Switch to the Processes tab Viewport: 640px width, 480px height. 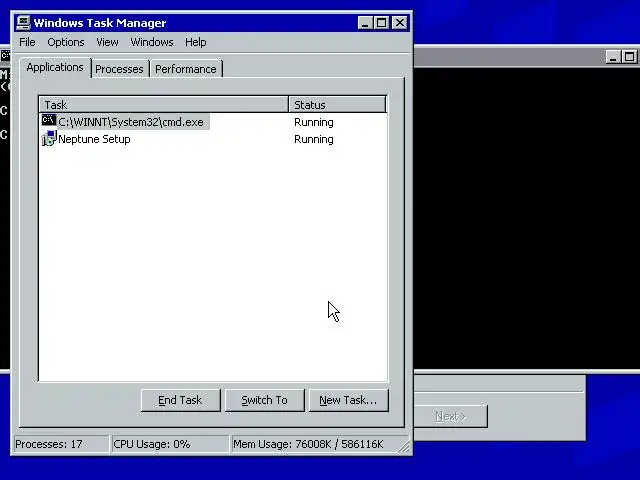119,69
